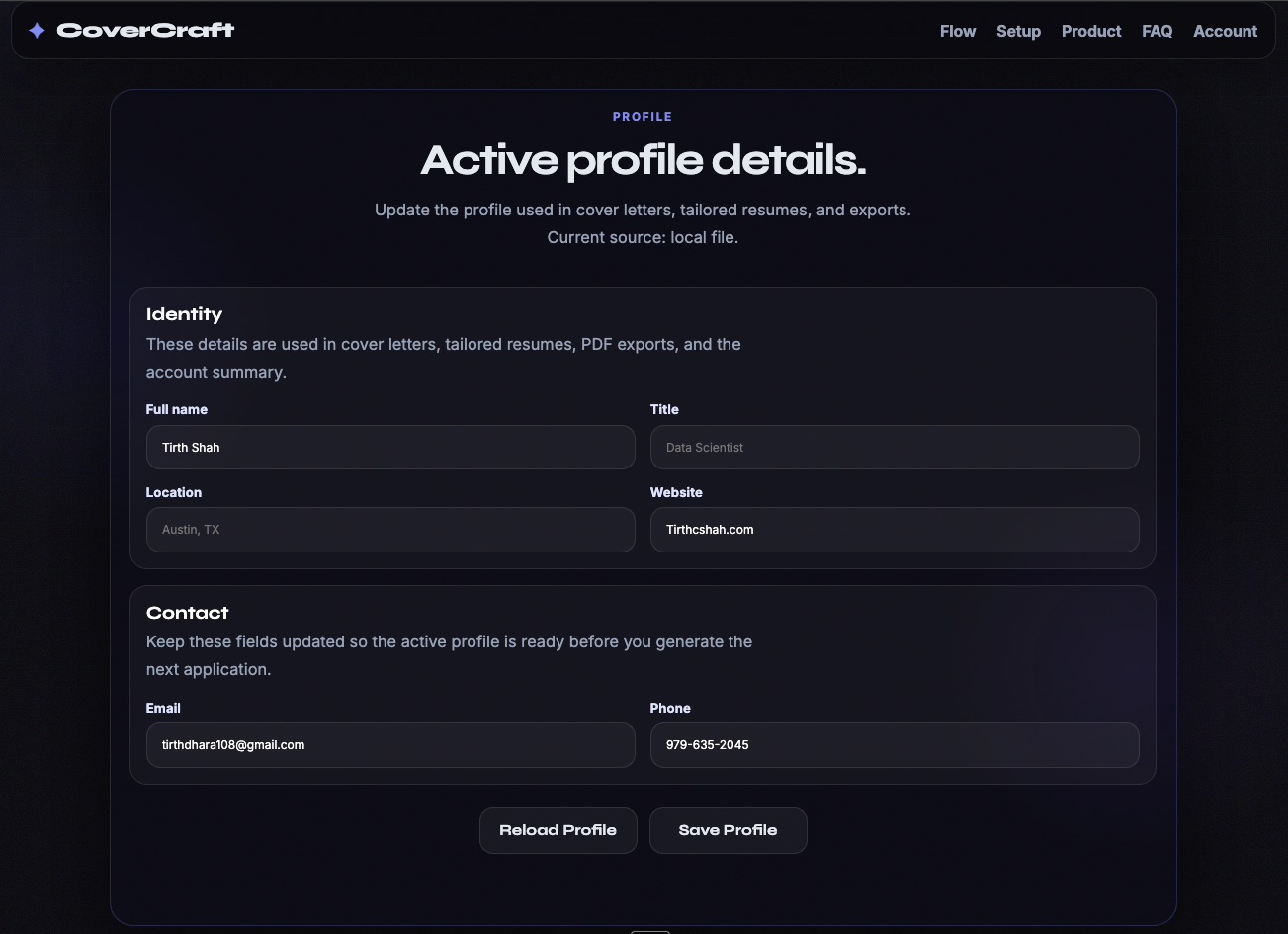Click the Full name field containing Tirth Shah
This screenshot has width=1288, height=934.
tap(389, 447)
